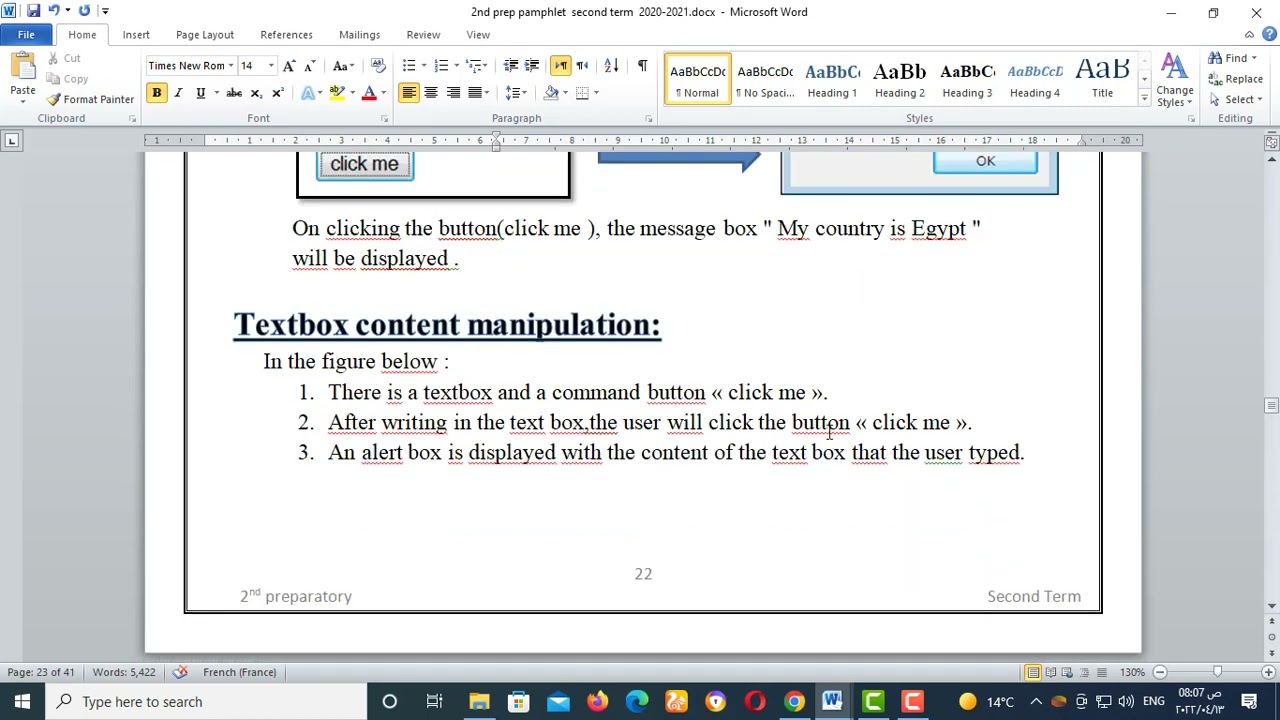Toggle Subscript formatting
Viewport: 1280px width, 720px height.
256,93
